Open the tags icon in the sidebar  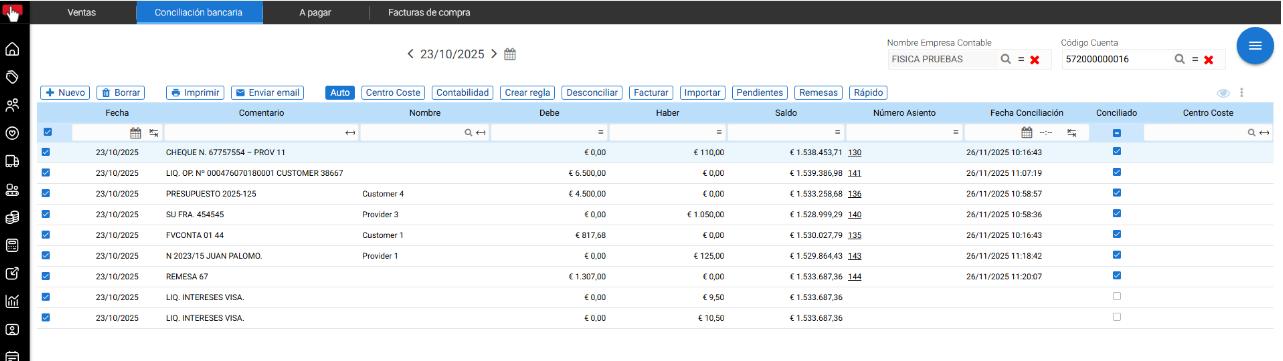(13, 77)
